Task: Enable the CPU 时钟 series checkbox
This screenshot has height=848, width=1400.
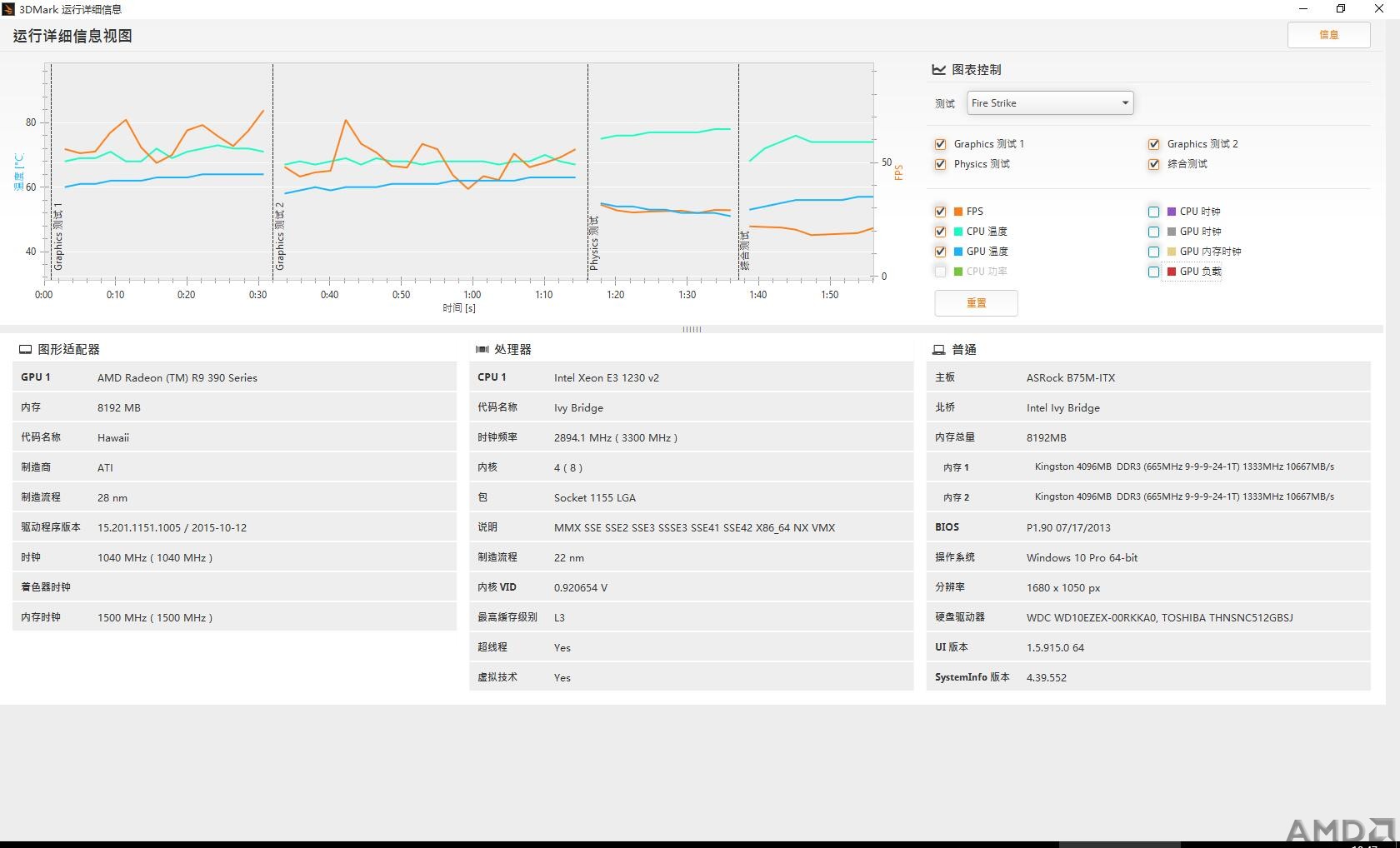Action: [x=1153, y=212]
